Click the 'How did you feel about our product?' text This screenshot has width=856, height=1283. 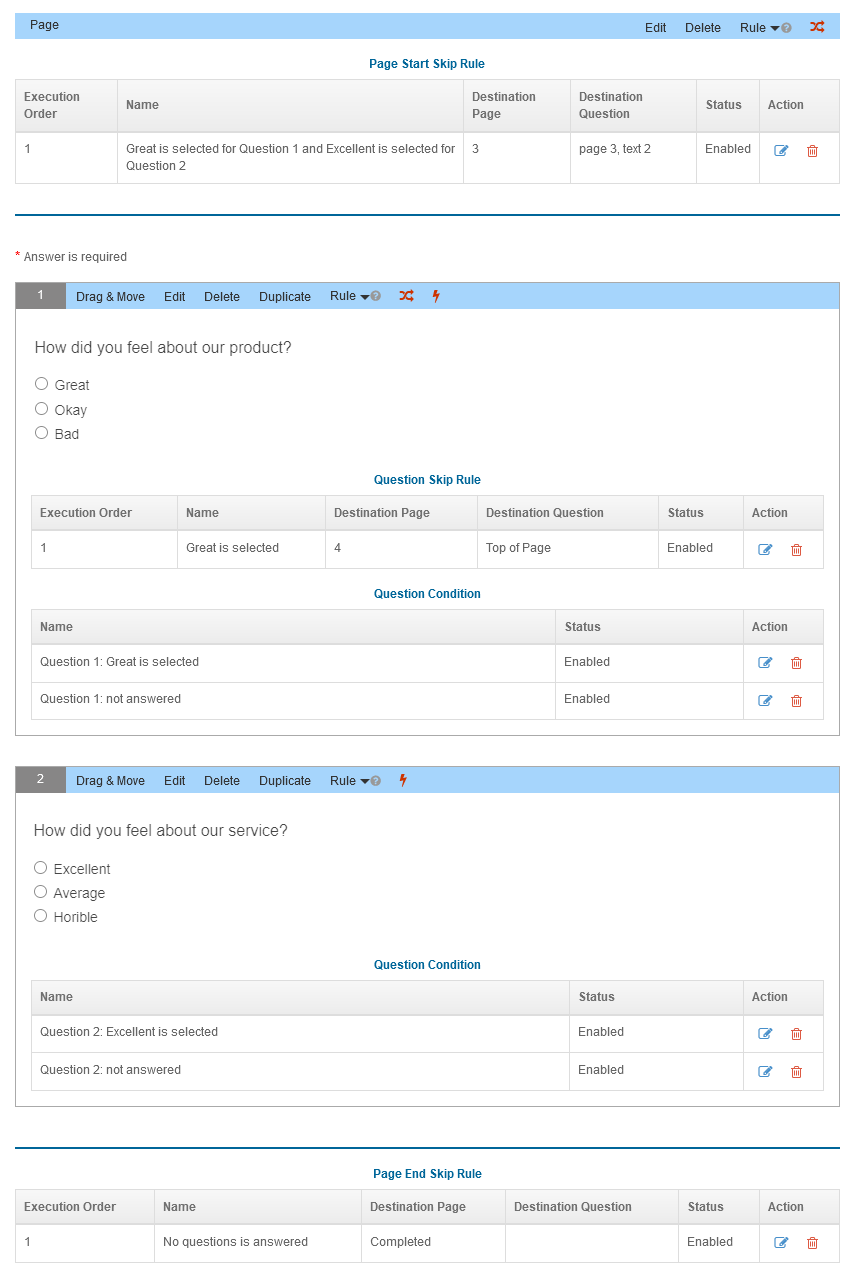click(163, 348)
